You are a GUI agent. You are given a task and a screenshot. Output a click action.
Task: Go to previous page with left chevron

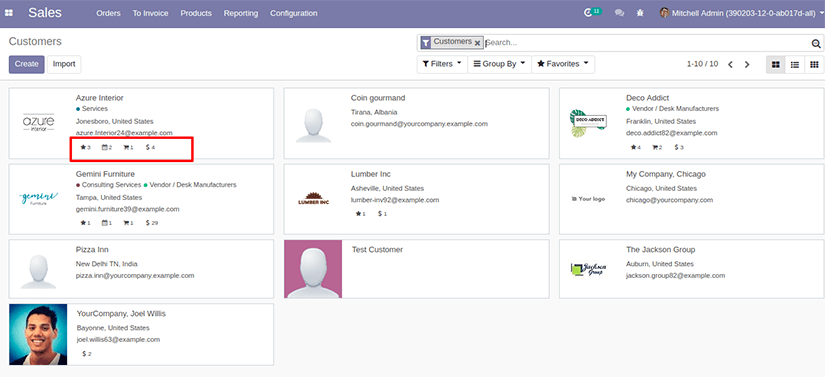pyautogui.click(x=730, y=64)
